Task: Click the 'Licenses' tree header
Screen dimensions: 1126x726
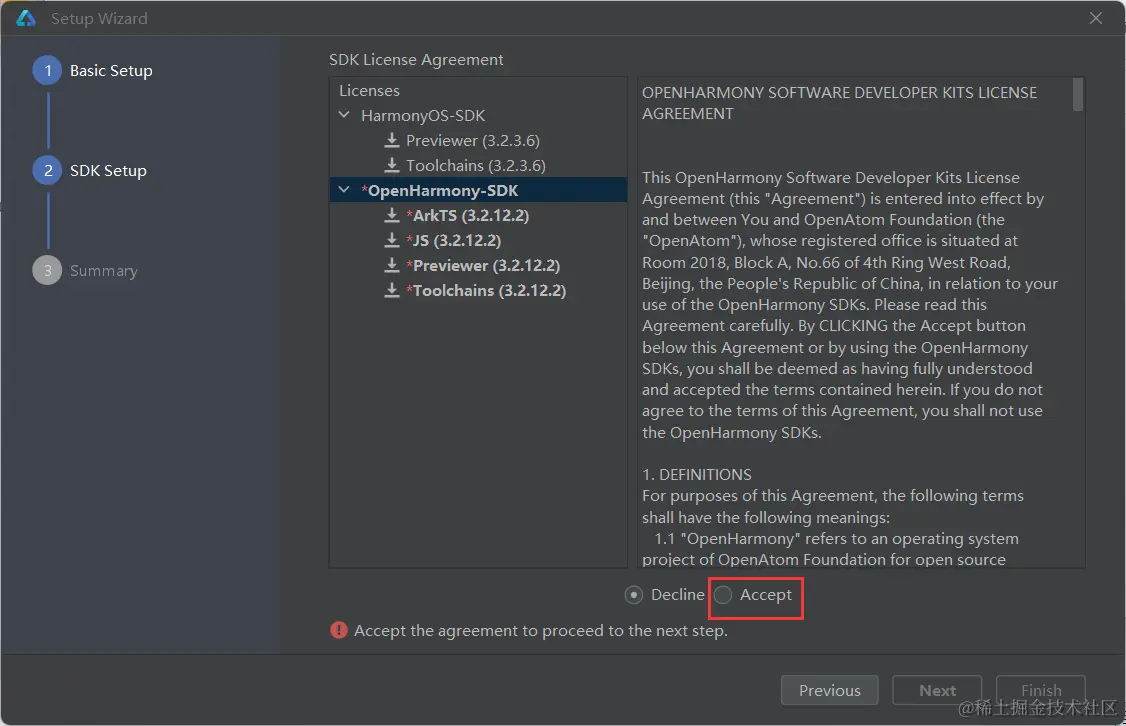Action: (x=369, y=90)
